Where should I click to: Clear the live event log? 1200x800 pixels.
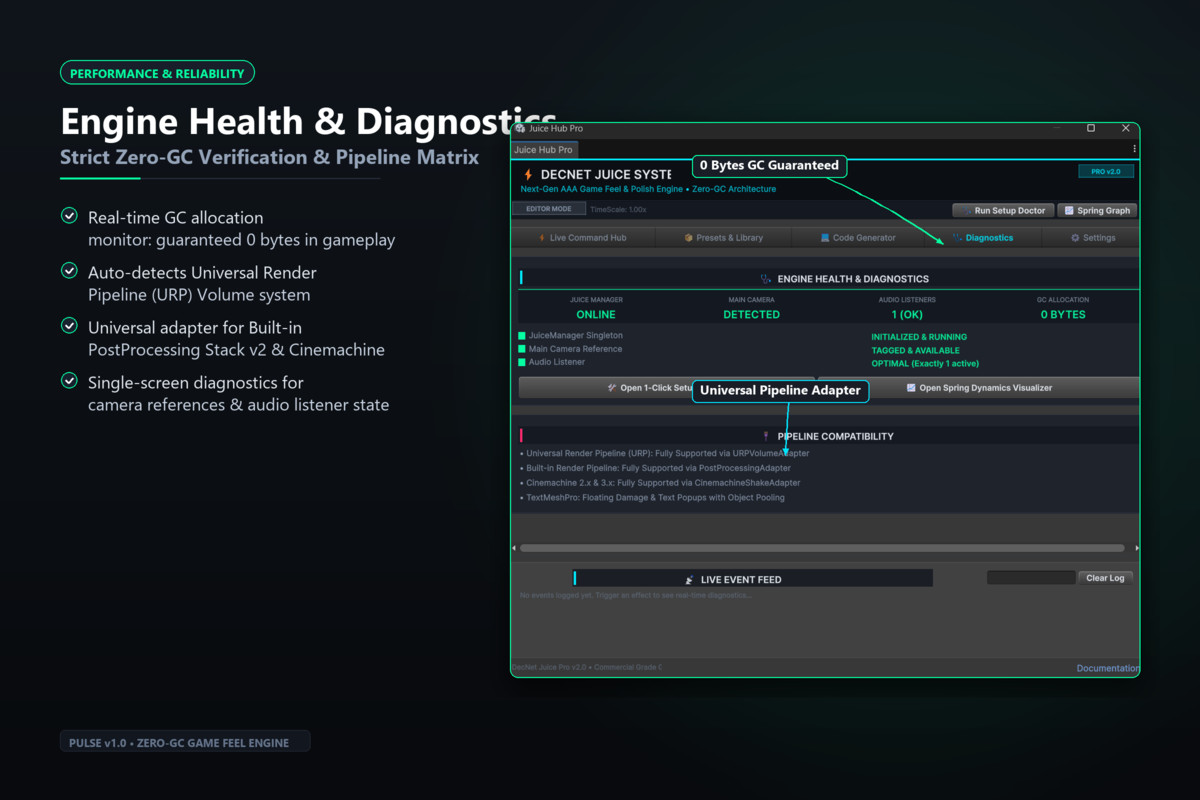1105,578
